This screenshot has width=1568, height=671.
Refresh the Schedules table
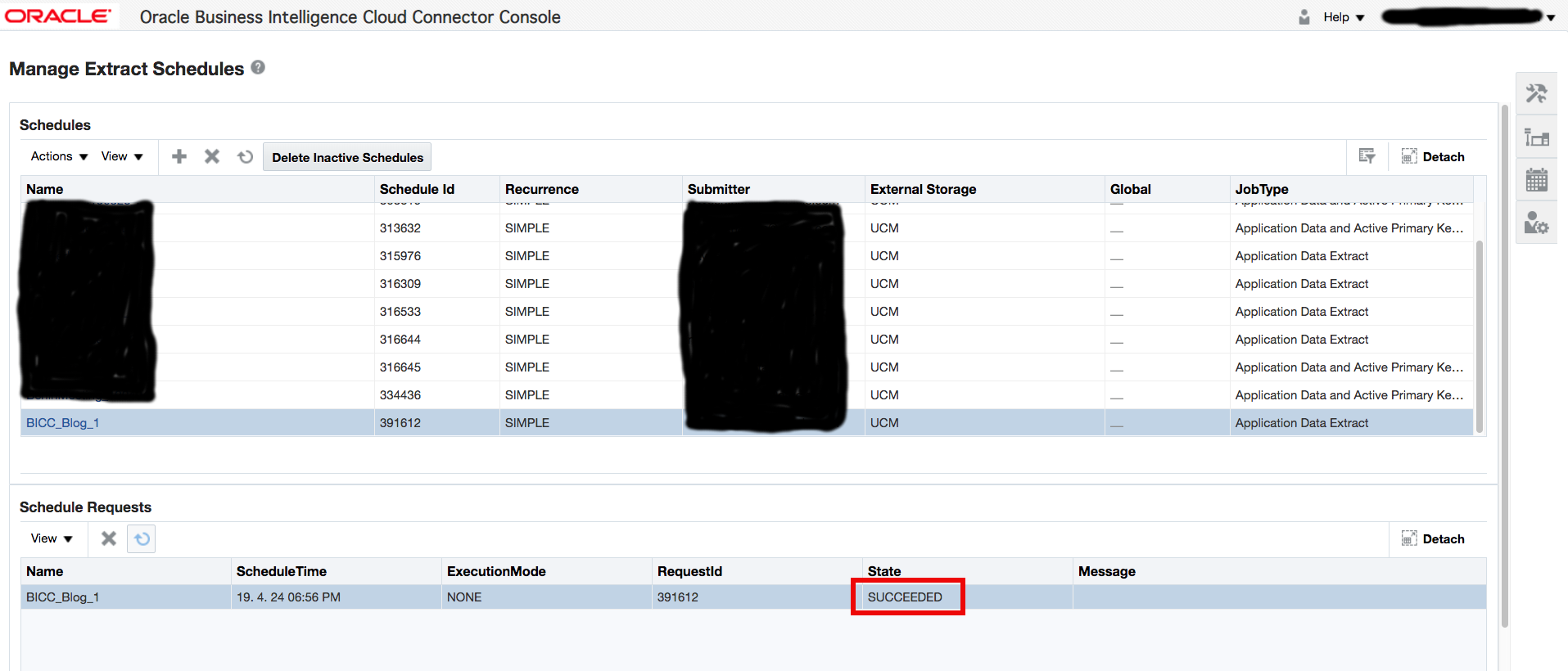[245, 156]
